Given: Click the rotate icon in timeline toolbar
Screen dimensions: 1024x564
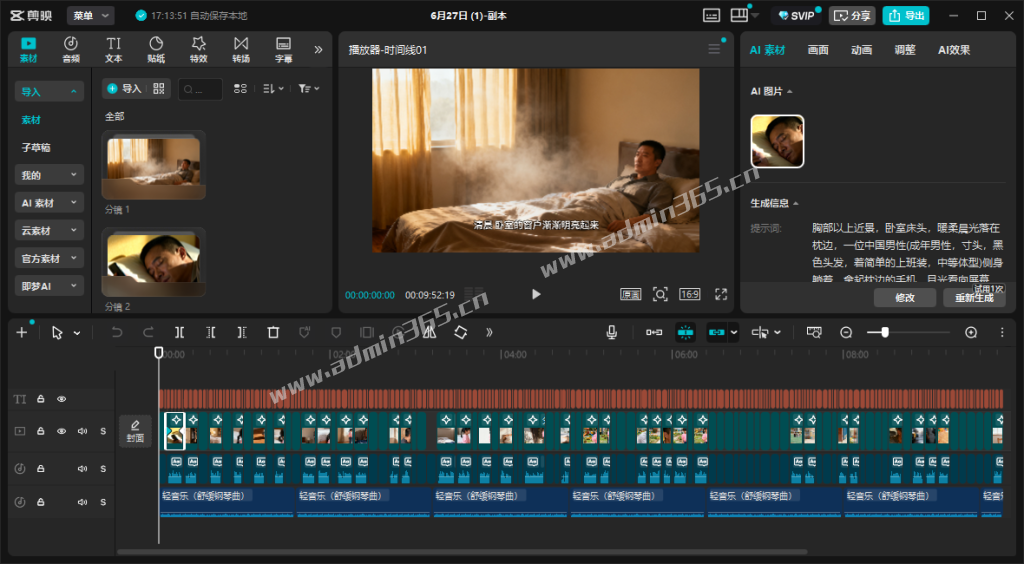Looking at the screenshot, I should (x=460, y=332).
